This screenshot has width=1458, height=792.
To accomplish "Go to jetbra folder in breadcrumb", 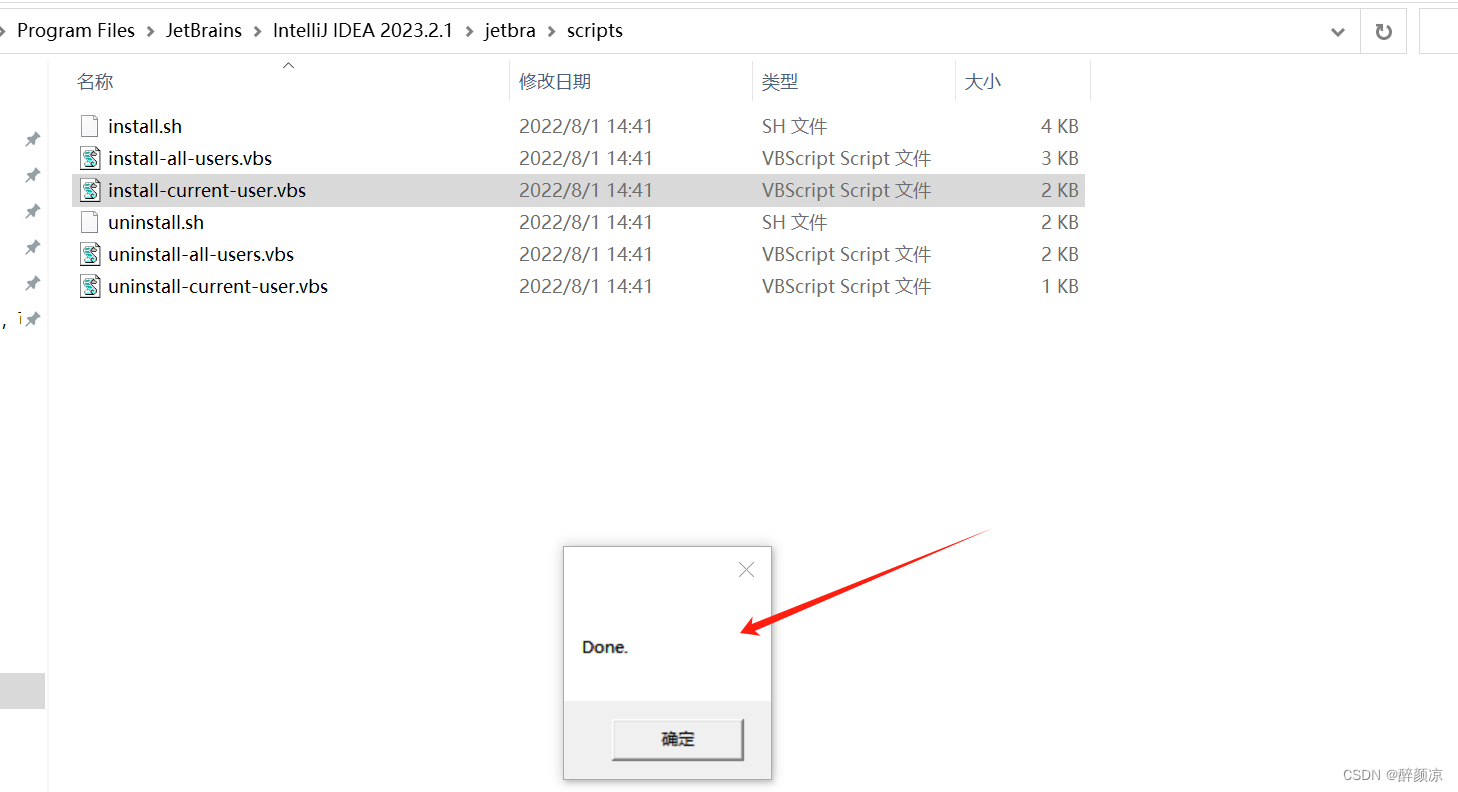I will [x=510, y=31].
